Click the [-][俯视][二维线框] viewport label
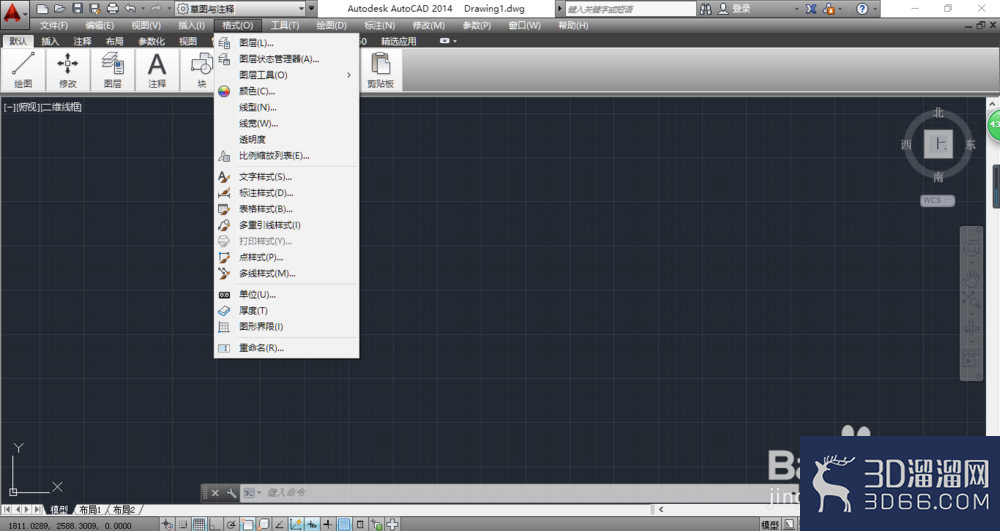The height and width of the screenshot is (531, 1000). [42, 107]
